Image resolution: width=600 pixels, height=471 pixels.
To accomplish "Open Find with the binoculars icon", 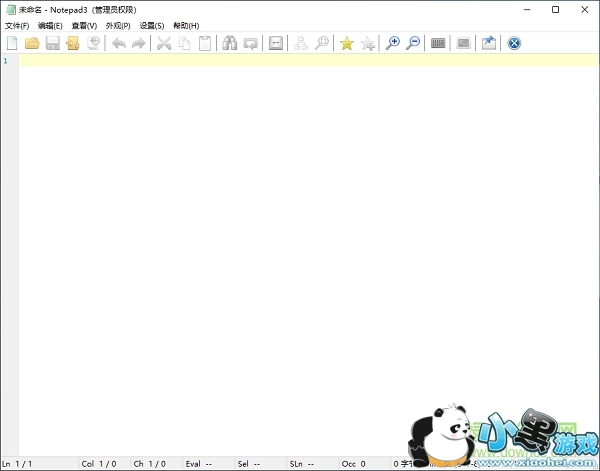I will [230, 43].
